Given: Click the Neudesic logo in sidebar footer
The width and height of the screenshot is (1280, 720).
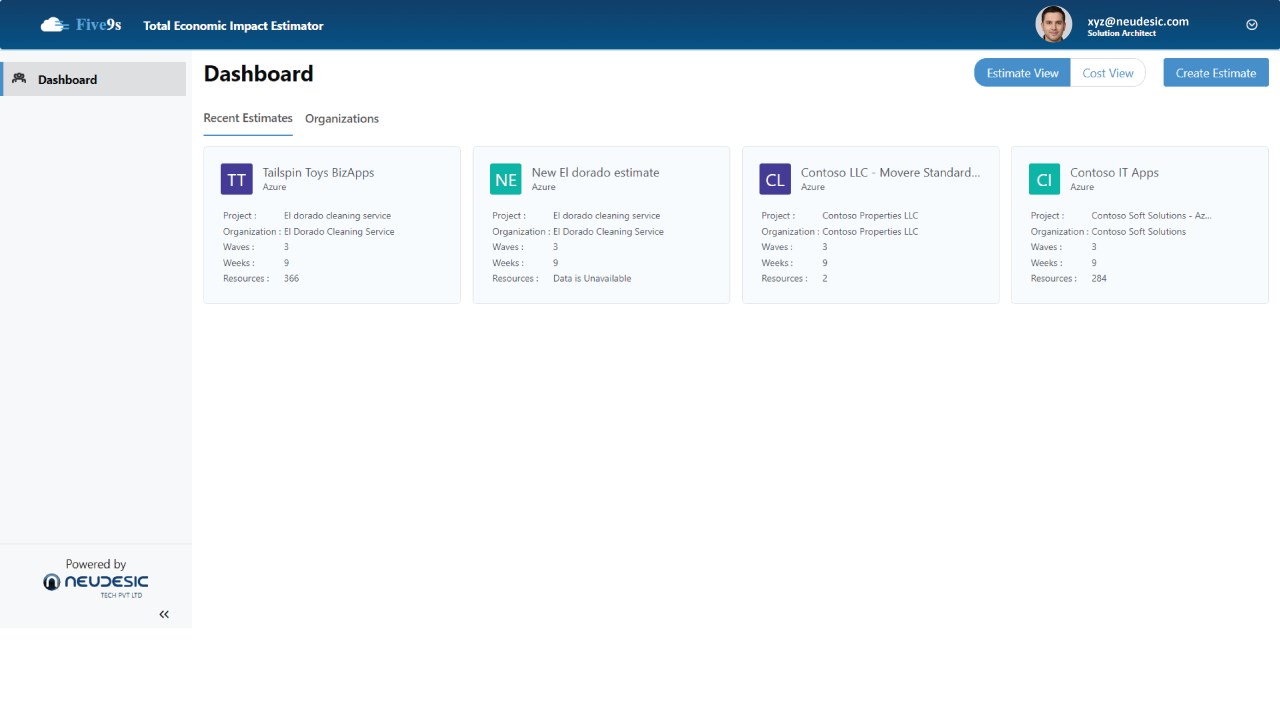Looking at the screenshot, I should [x=96, y=584].
